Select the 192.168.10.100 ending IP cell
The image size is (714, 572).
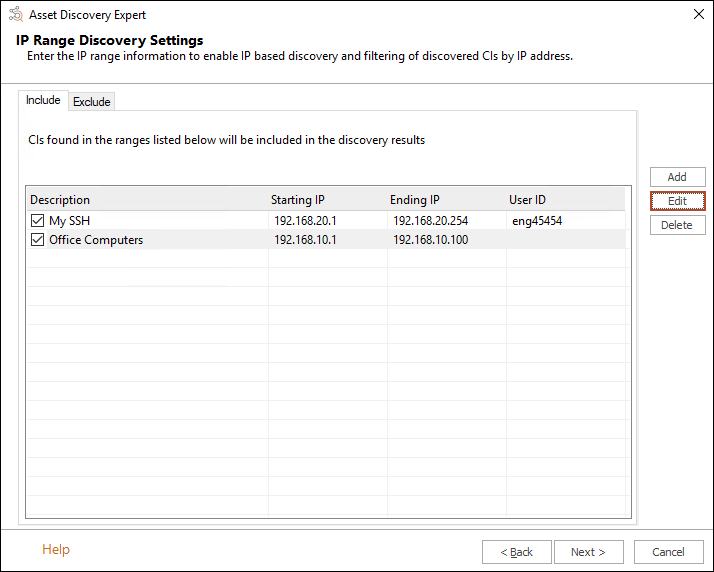(430, 240)
